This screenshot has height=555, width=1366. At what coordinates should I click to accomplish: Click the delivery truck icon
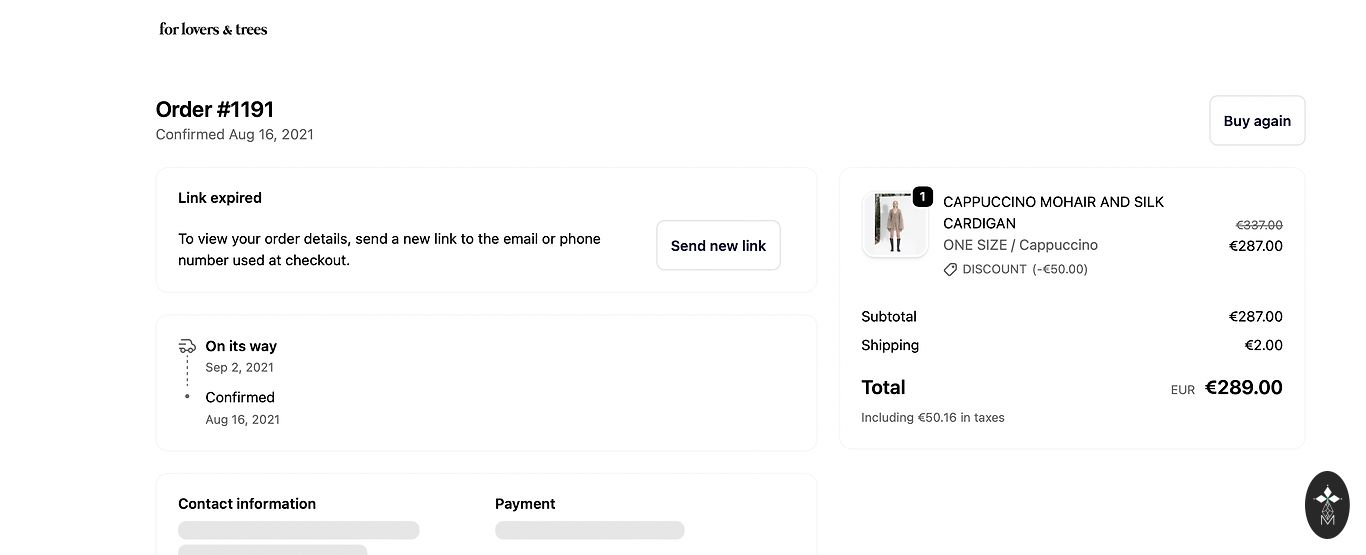tap(187, 346)
